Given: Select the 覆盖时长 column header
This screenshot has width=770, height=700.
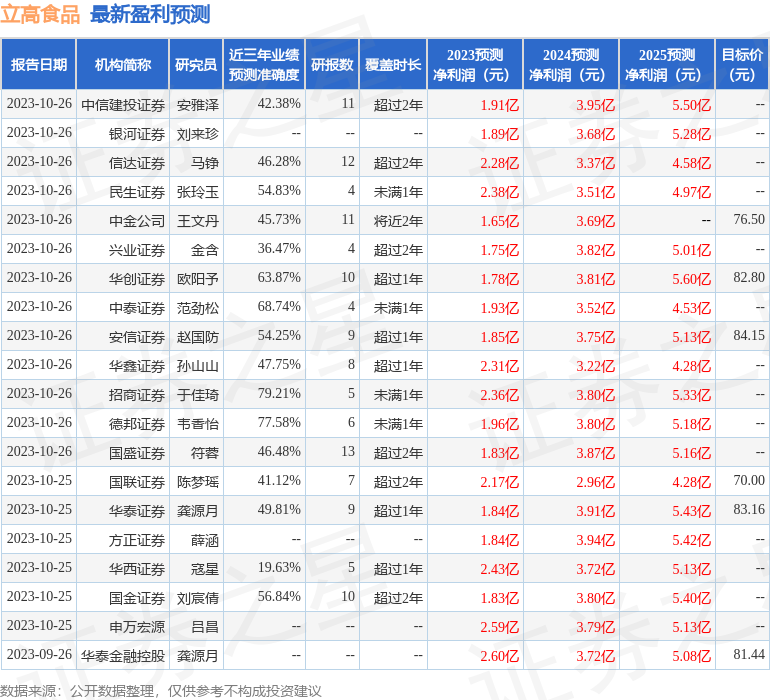Looking at the screenshot, I should pos(393,64).
